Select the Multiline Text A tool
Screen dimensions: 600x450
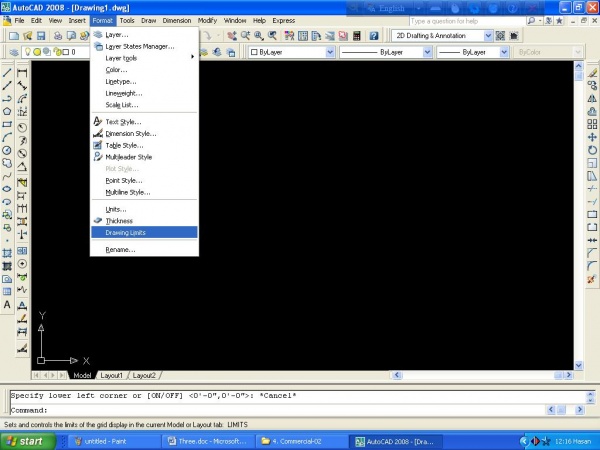coord(7,305)
